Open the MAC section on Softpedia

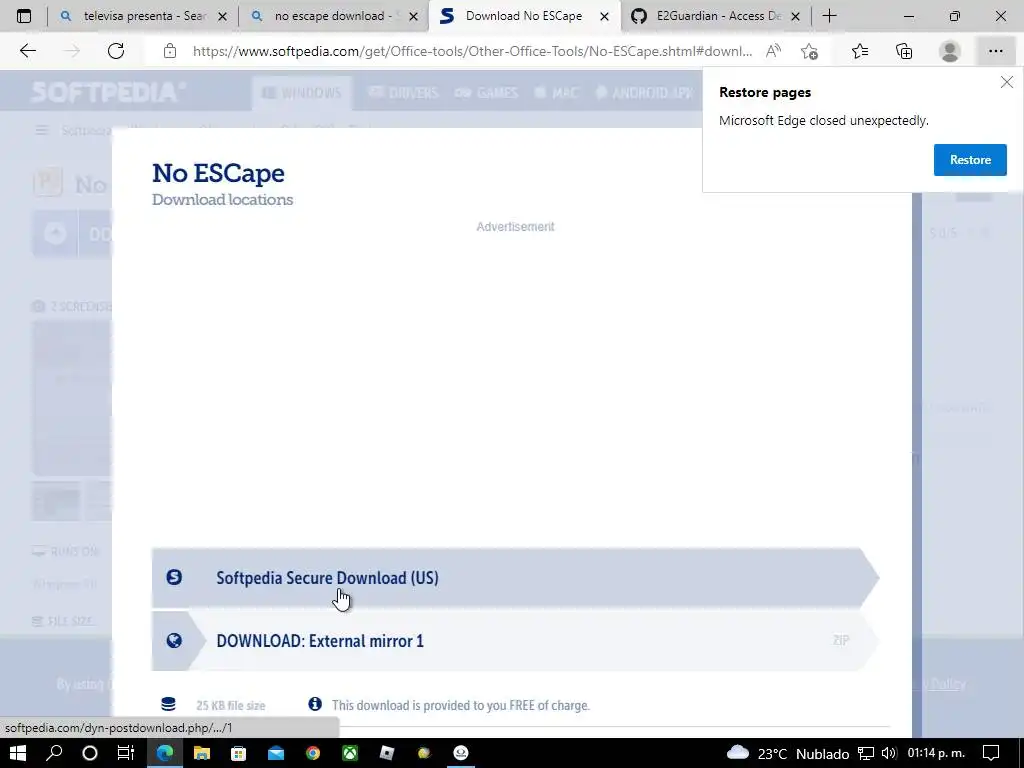click(x=556, y=93)
